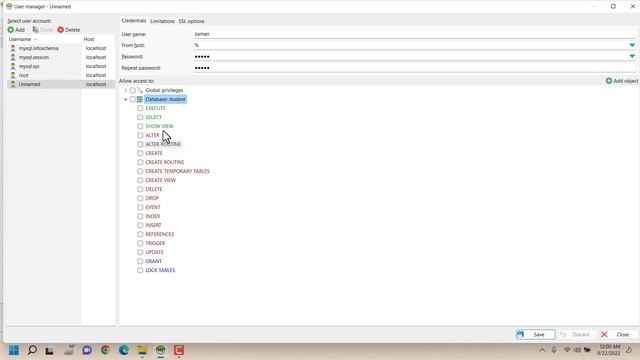Switch to the Credentials tab
The height and width of the screenshot is (360, 640).
[x=133, y=21]
